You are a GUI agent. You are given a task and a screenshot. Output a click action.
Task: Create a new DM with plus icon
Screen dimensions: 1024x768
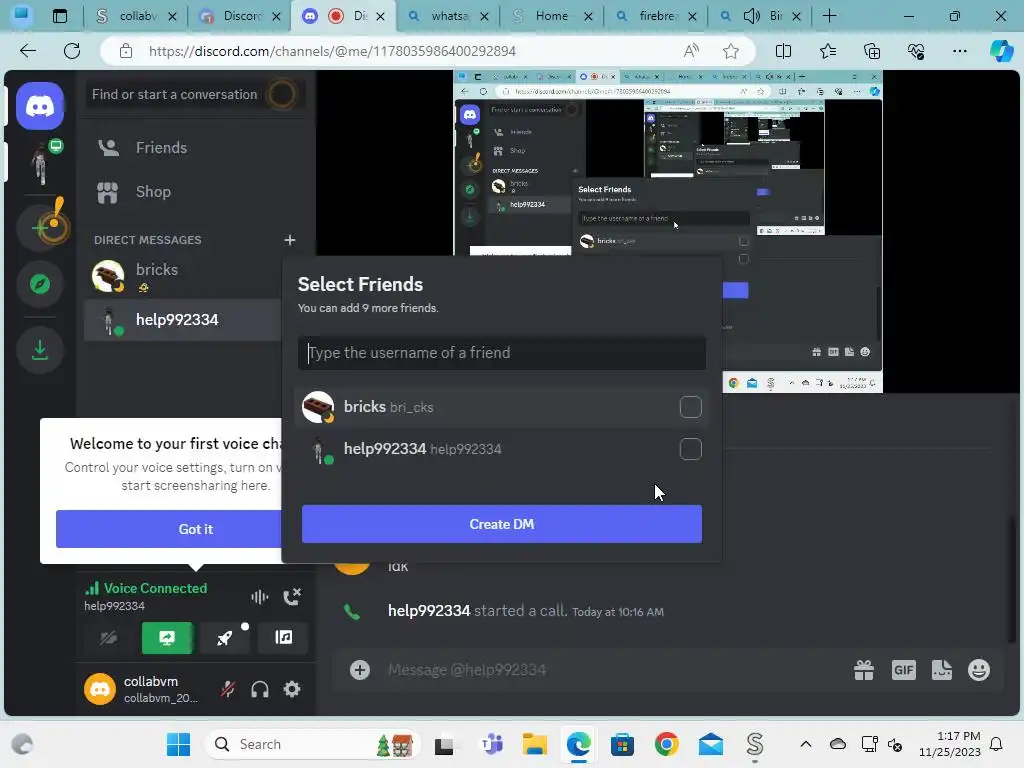click(x=290, y=240)
